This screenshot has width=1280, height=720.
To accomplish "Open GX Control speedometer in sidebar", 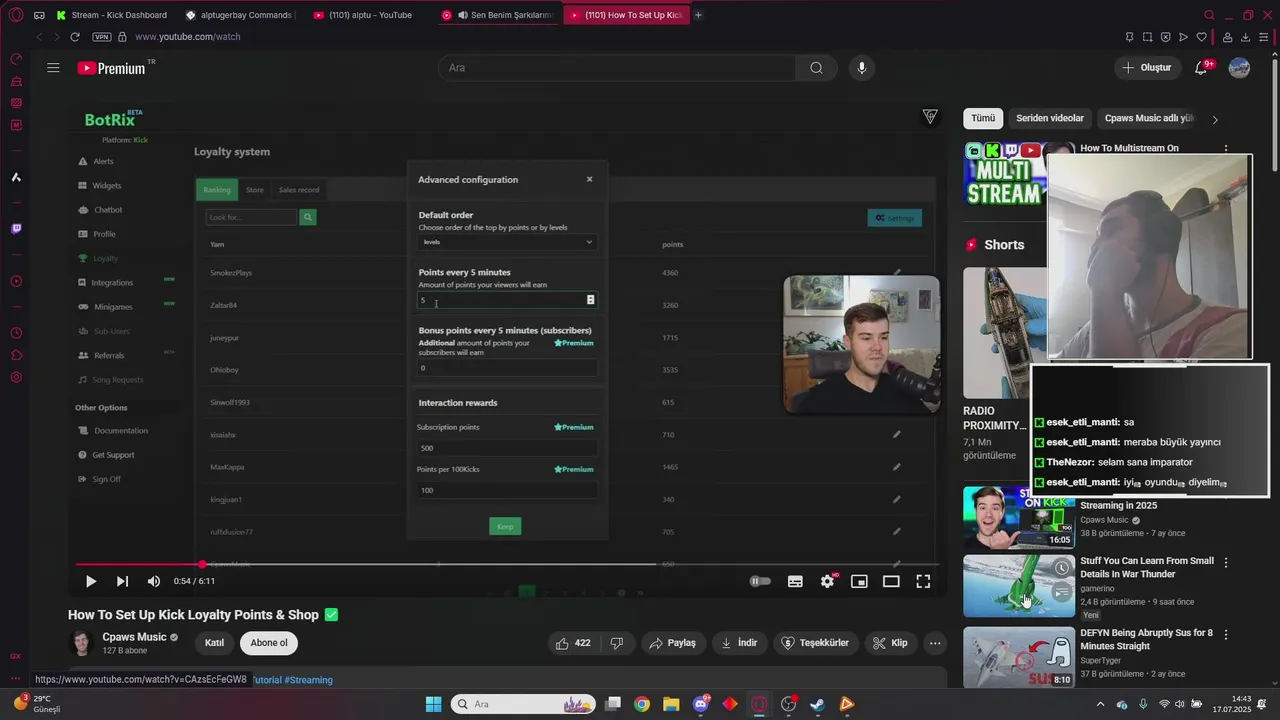I will [16, 59].
